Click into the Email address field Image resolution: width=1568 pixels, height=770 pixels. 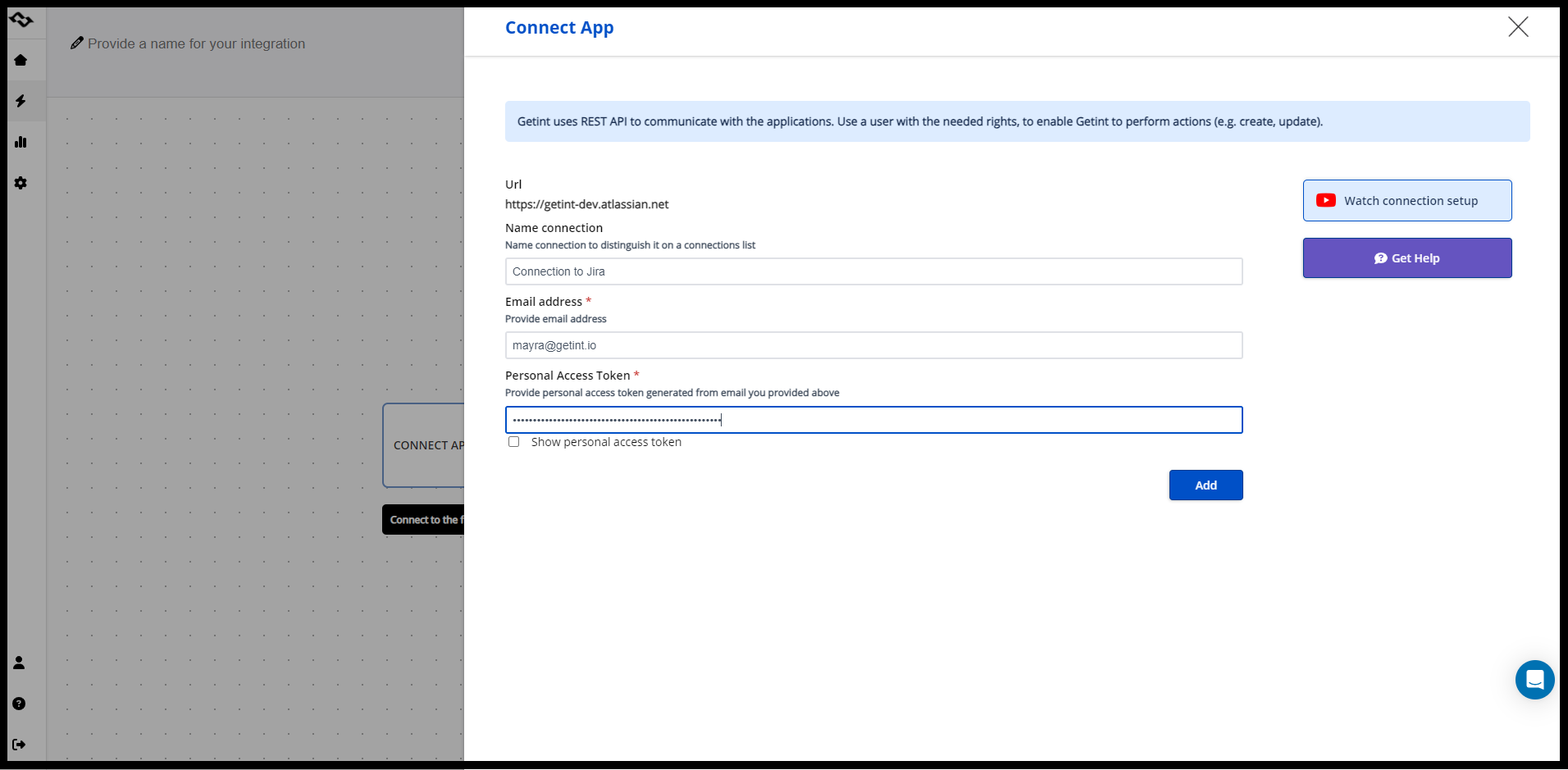click(x=873, y=345)
